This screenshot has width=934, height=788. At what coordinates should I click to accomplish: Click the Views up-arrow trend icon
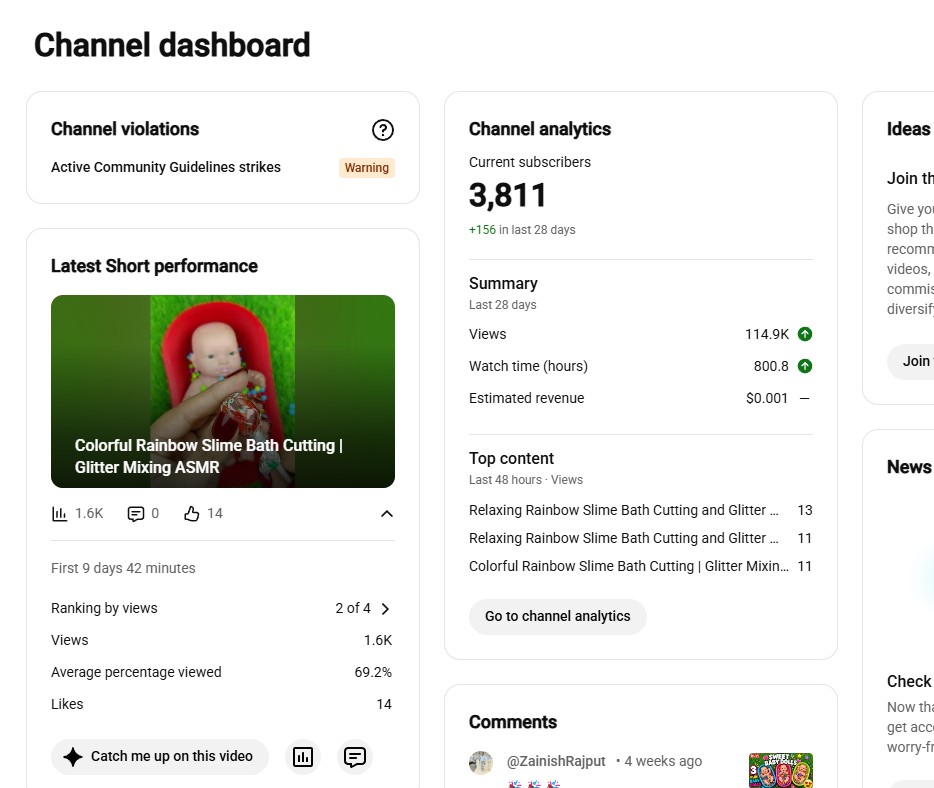pyautogui.click(x=805, y=334)
